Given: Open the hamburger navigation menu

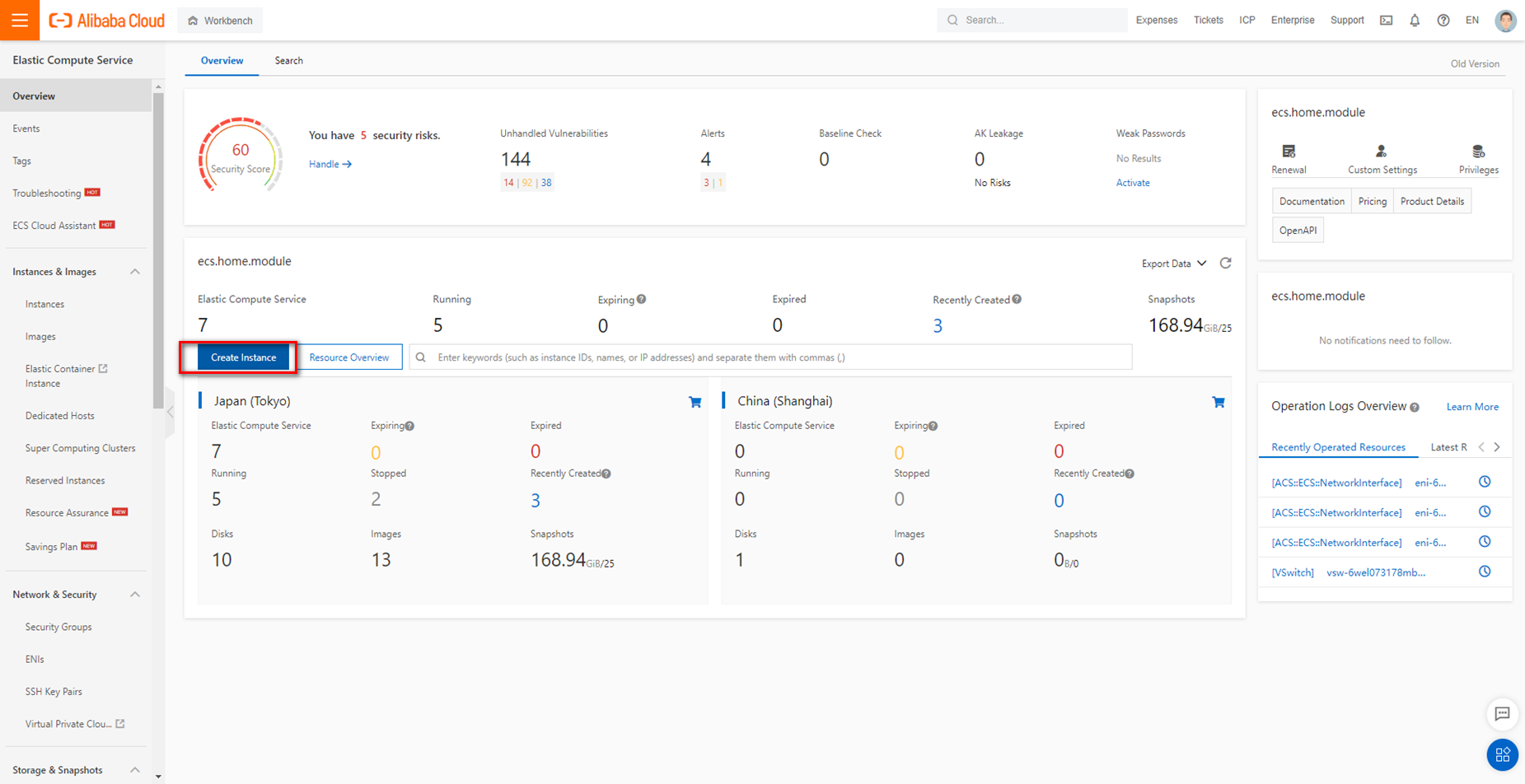Looking at the screenshot, I should tap(20, 20).
